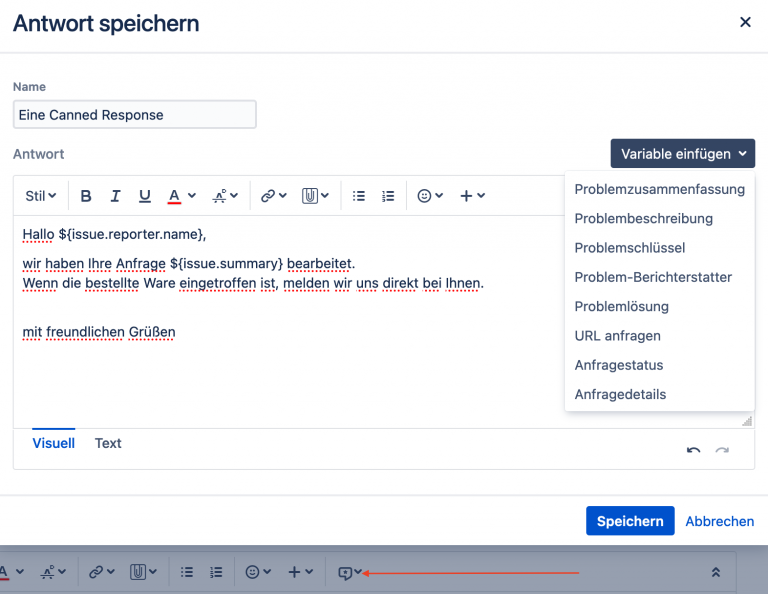Open the Variable einfügen dropdown
The width and height of the screenshot is (768, 594).
click(683, 154)
